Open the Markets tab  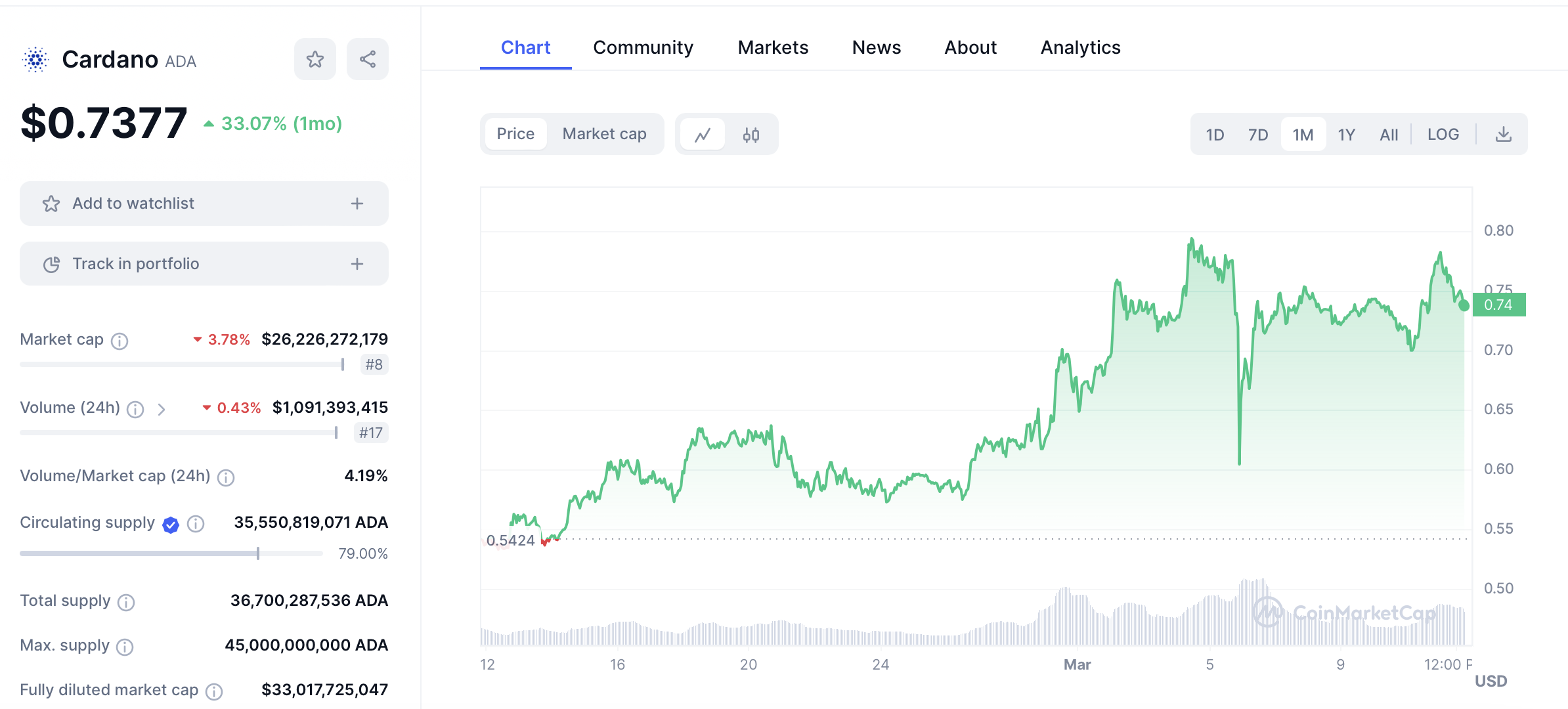click(x=773, y=47)
